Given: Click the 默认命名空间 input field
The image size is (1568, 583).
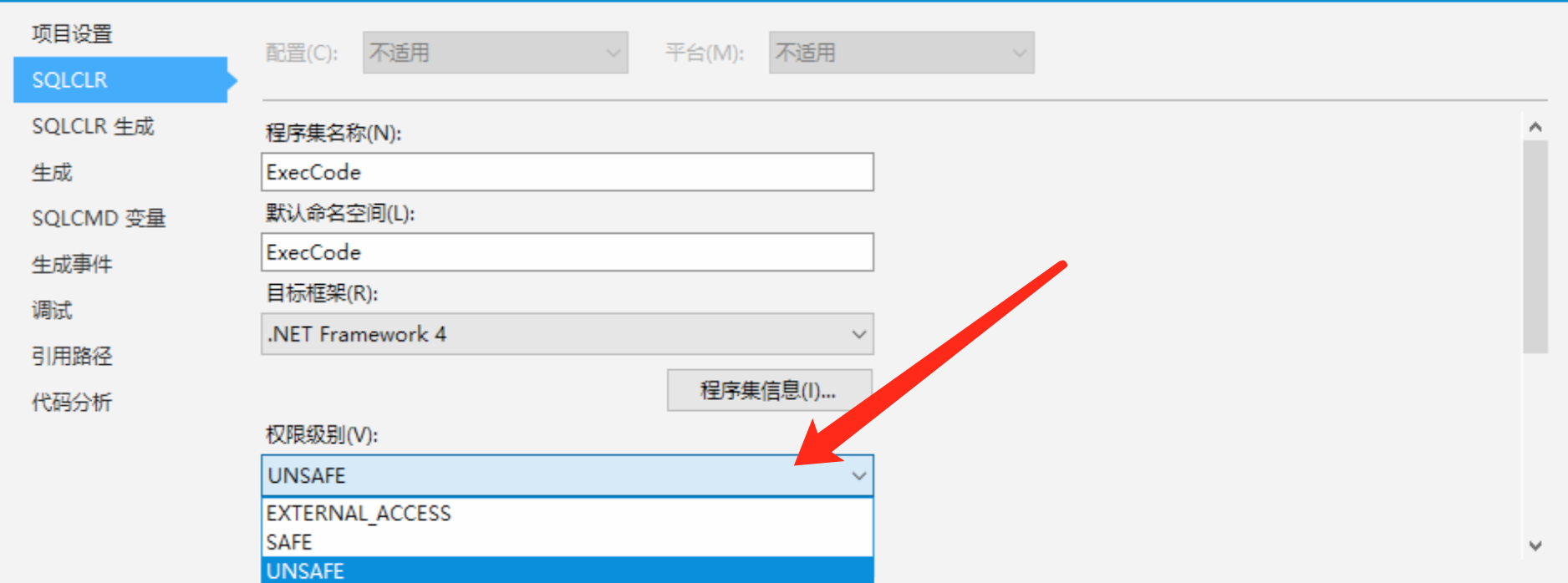Looking at the screenshot, I should point(568,252).
